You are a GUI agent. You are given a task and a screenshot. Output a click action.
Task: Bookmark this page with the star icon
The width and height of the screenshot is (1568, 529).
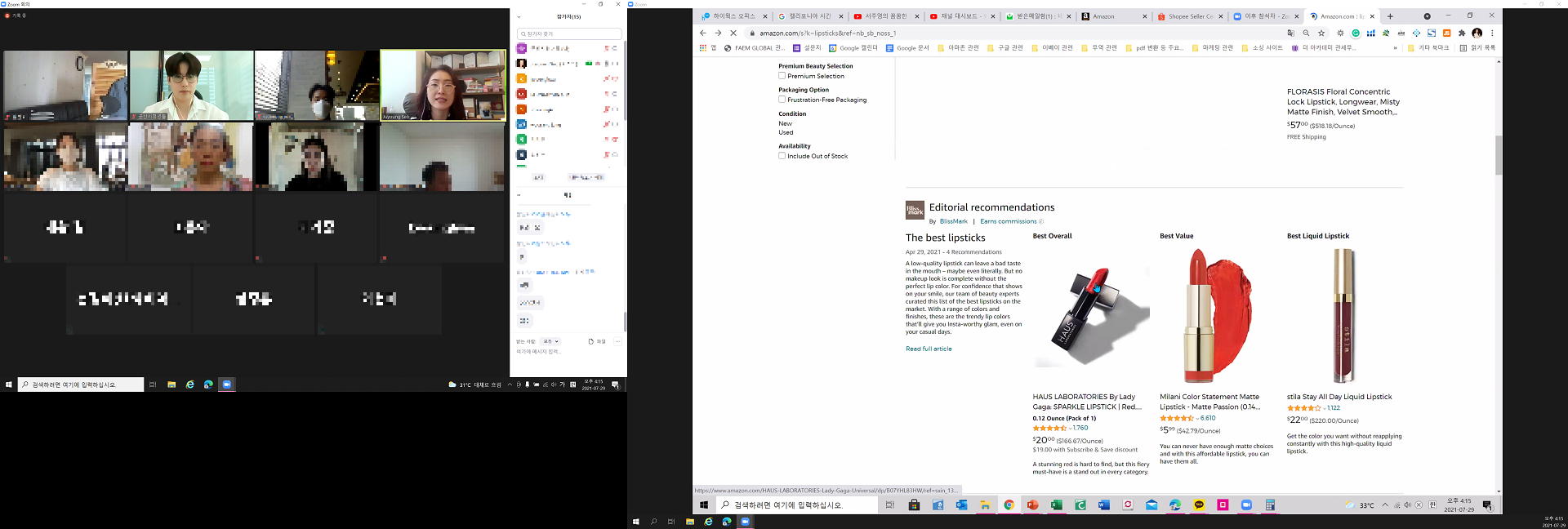(x=1321, y=33)
